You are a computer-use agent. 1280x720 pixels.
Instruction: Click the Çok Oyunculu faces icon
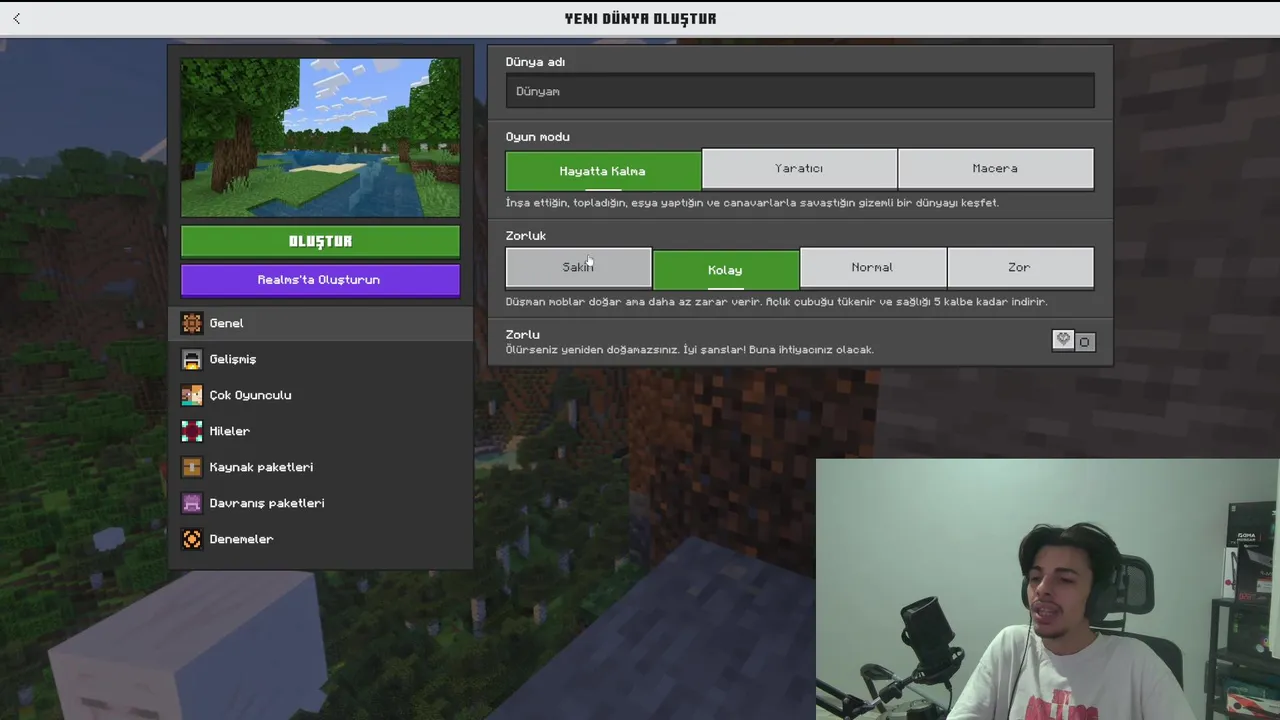[x=192, y=395]
